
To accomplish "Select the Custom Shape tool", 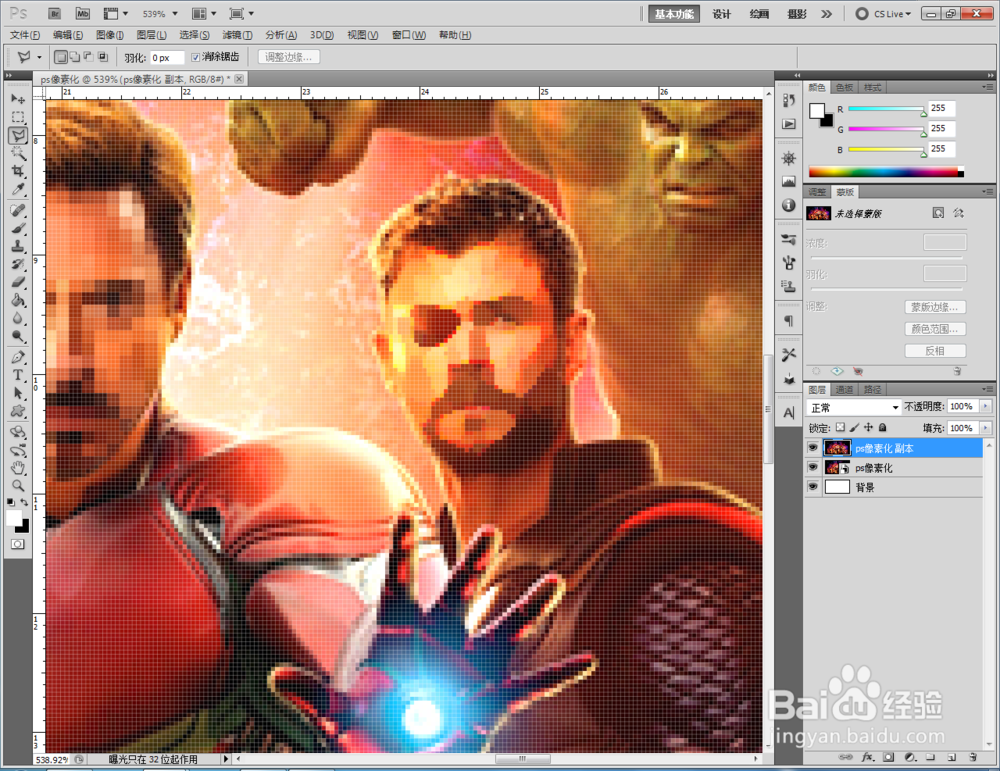I will tap(18, 411).
